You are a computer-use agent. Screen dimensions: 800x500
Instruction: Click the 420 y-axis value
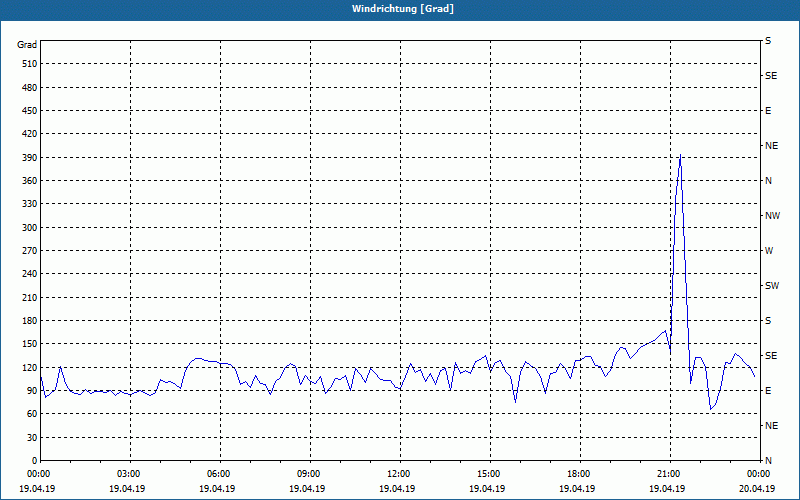tap(30, 134)
